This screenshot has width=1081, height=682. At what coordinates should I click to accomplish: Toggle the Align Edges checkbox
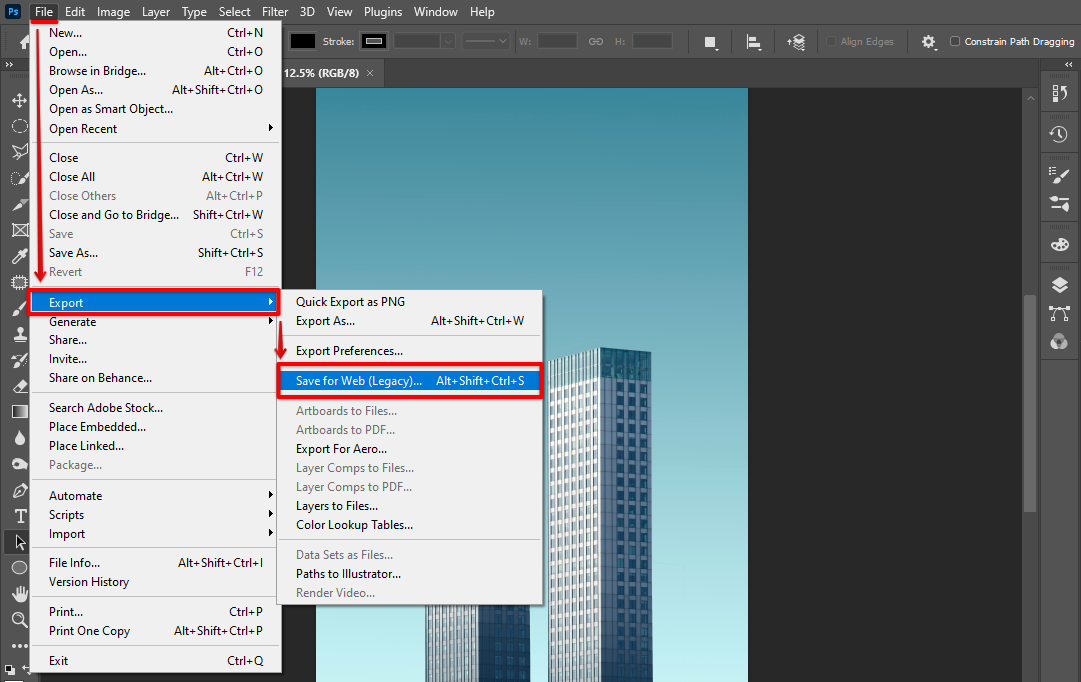832,41
